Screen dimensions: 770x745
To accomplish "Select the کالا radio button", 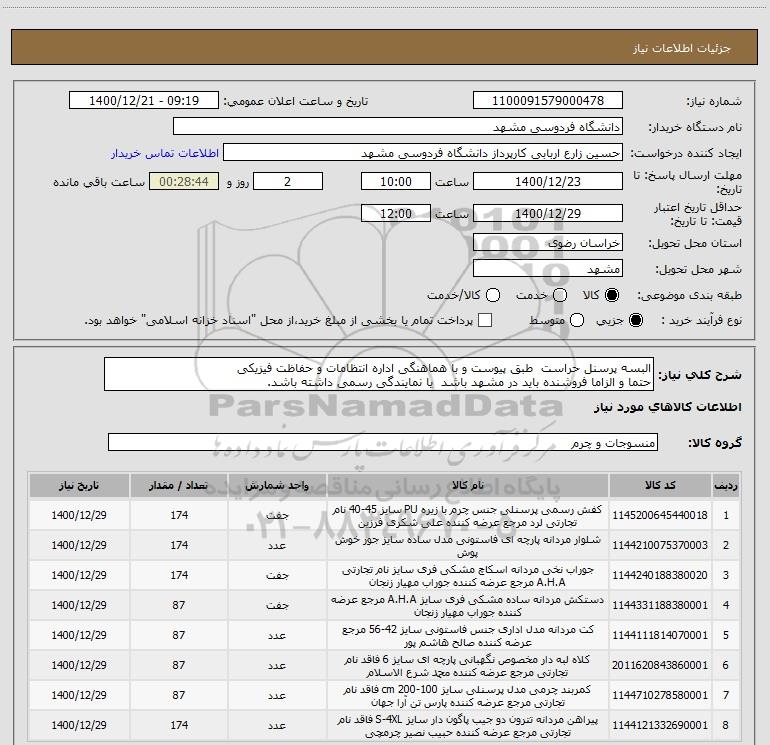I will (612, 295).
